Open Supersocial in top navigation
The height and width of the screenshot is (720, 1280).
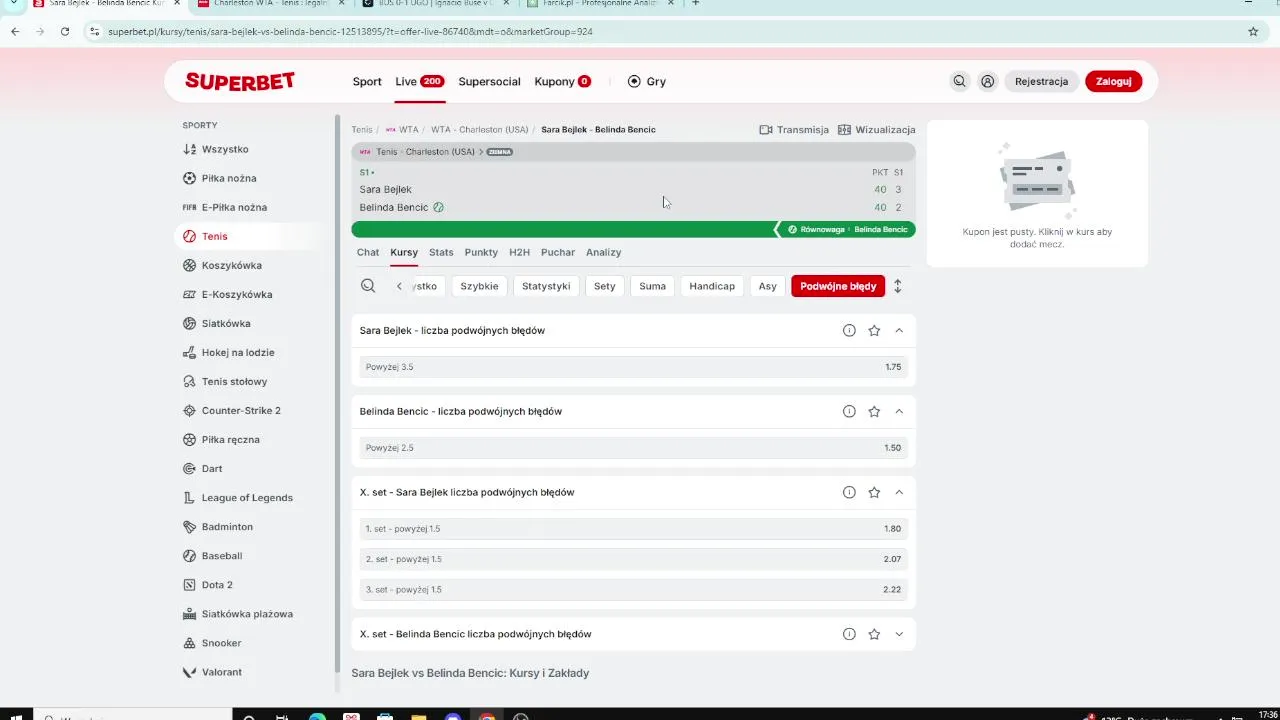coord(489,81)
